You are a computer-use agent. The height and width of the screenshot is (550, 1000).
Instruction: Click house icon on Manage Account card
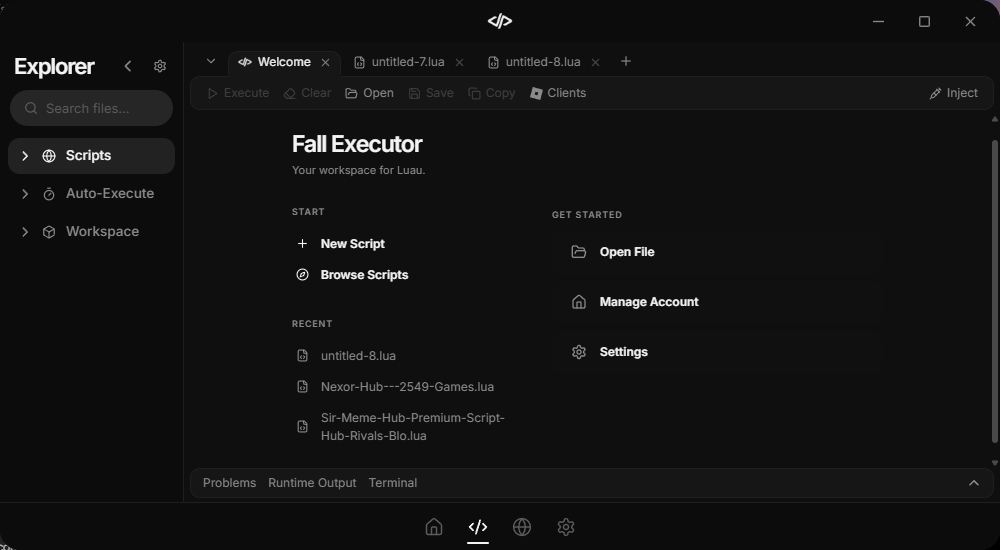point(578,302)
